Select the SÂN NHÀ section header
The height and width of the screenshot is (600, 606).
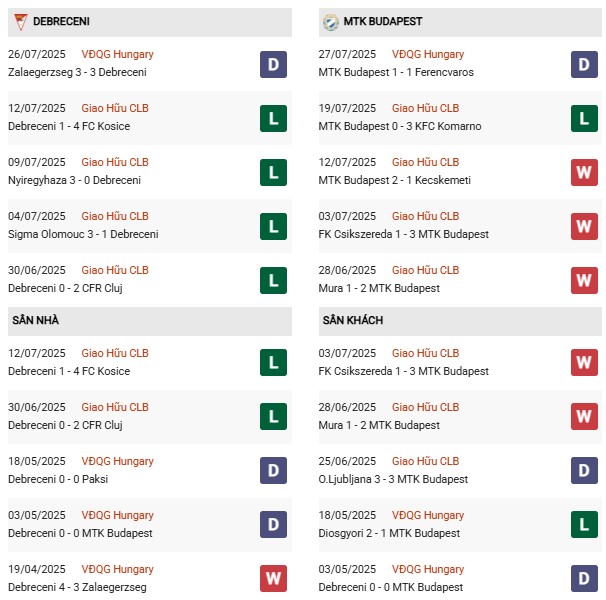coord(36,320)
